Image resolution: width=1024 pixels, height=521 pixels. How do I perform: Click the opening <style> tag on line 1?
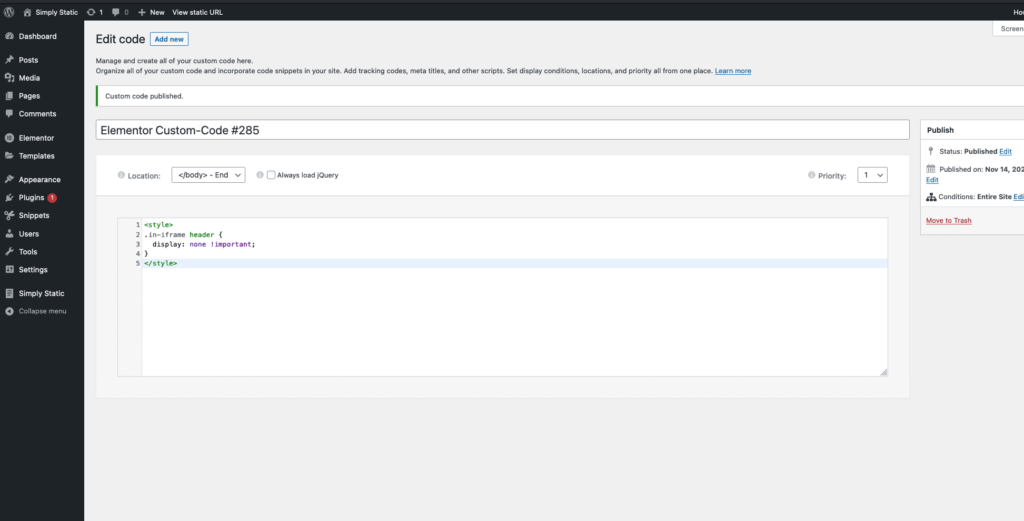159,225
